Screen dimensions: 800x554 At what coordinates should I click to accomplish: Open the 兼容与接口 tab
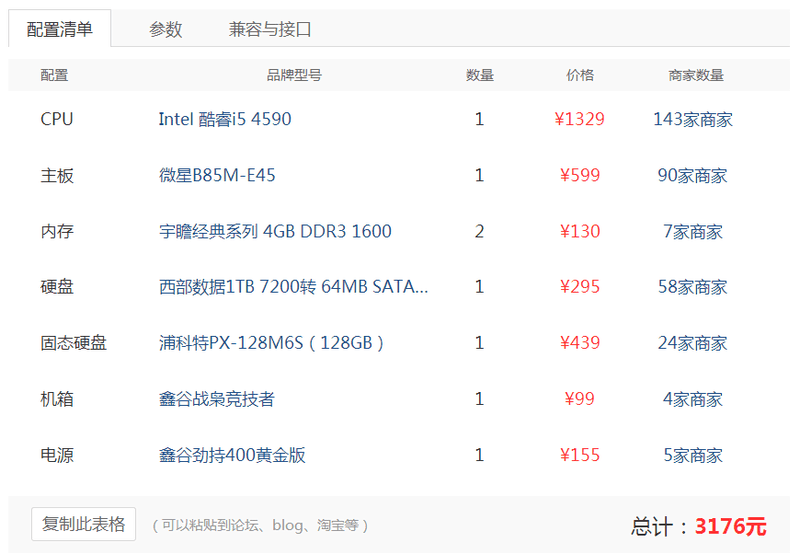[x=270, y=29]
